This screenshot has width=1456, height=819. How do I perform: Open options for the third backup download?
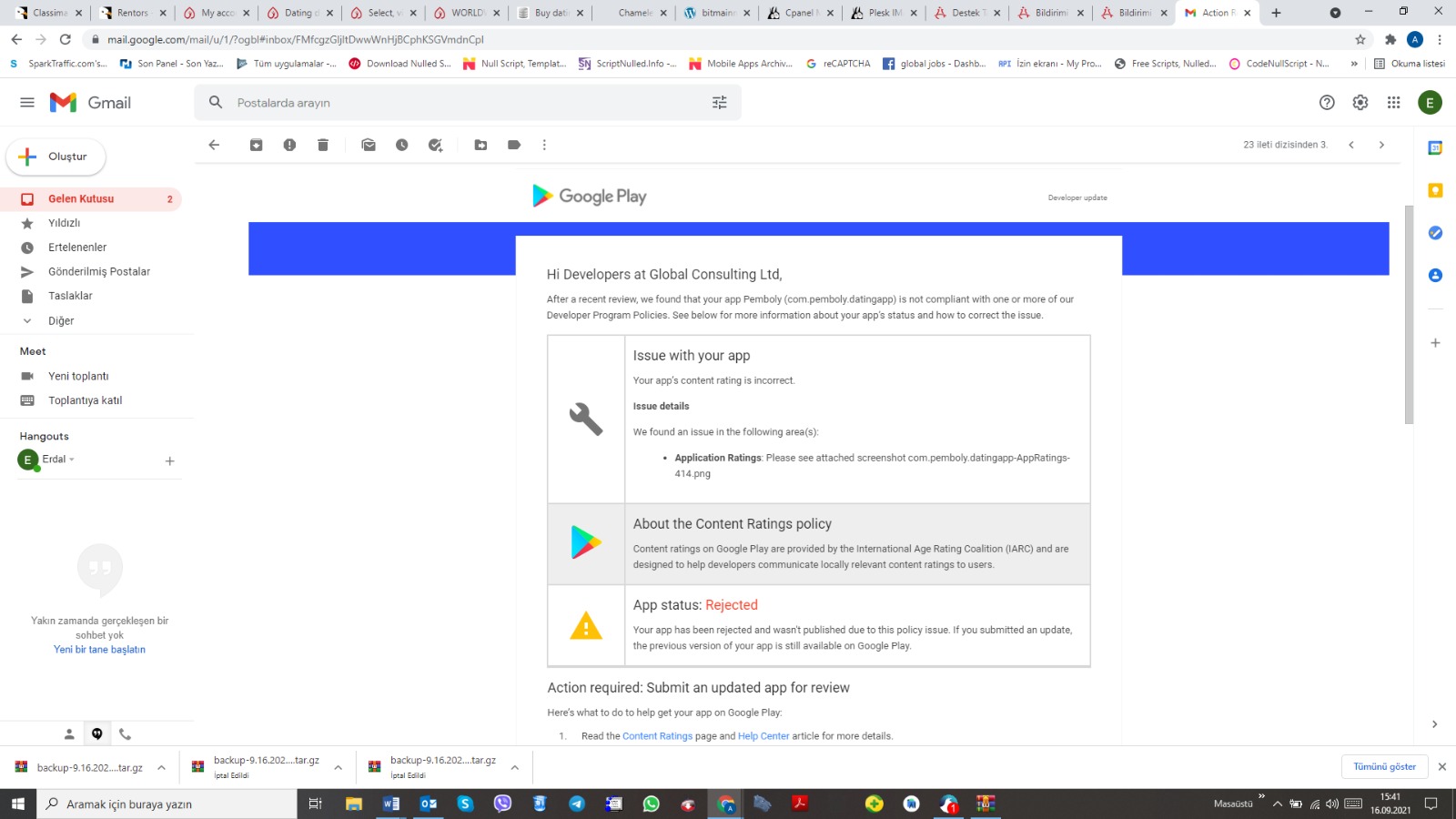click(514, 767)
